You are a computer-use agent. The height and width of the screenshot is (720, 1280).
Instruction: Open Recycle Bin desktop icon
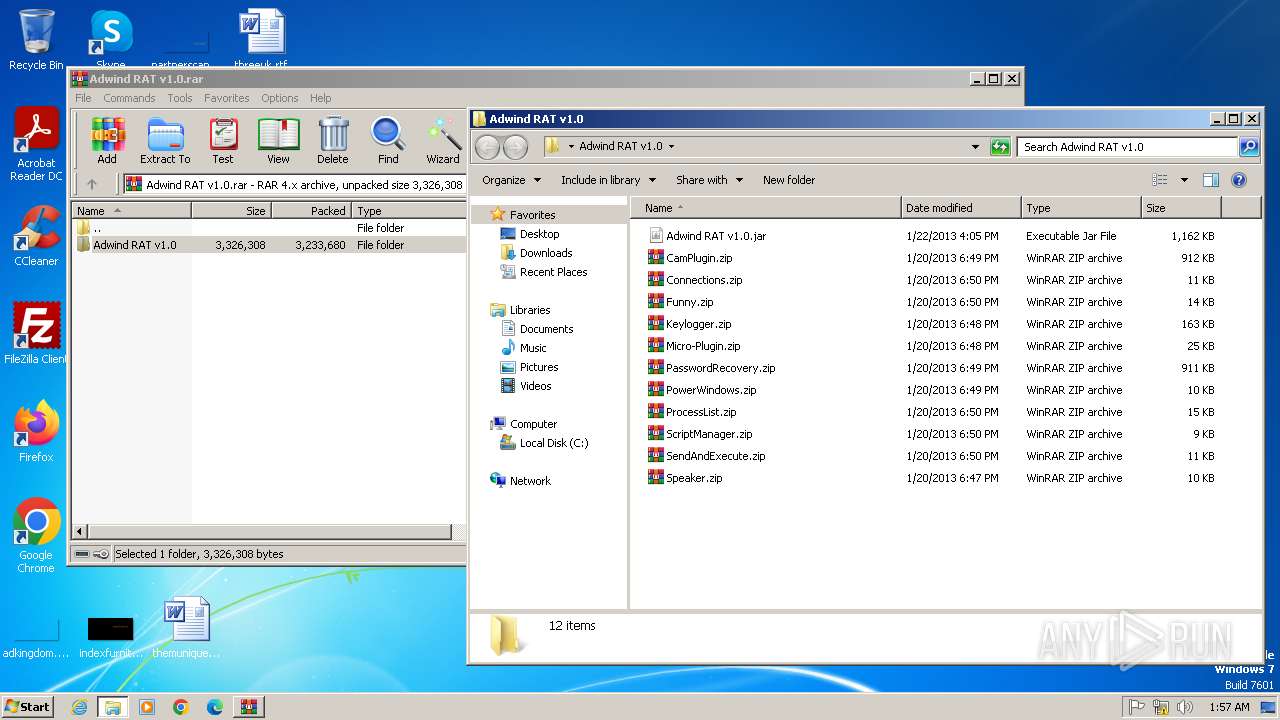(x=37, y=40)
